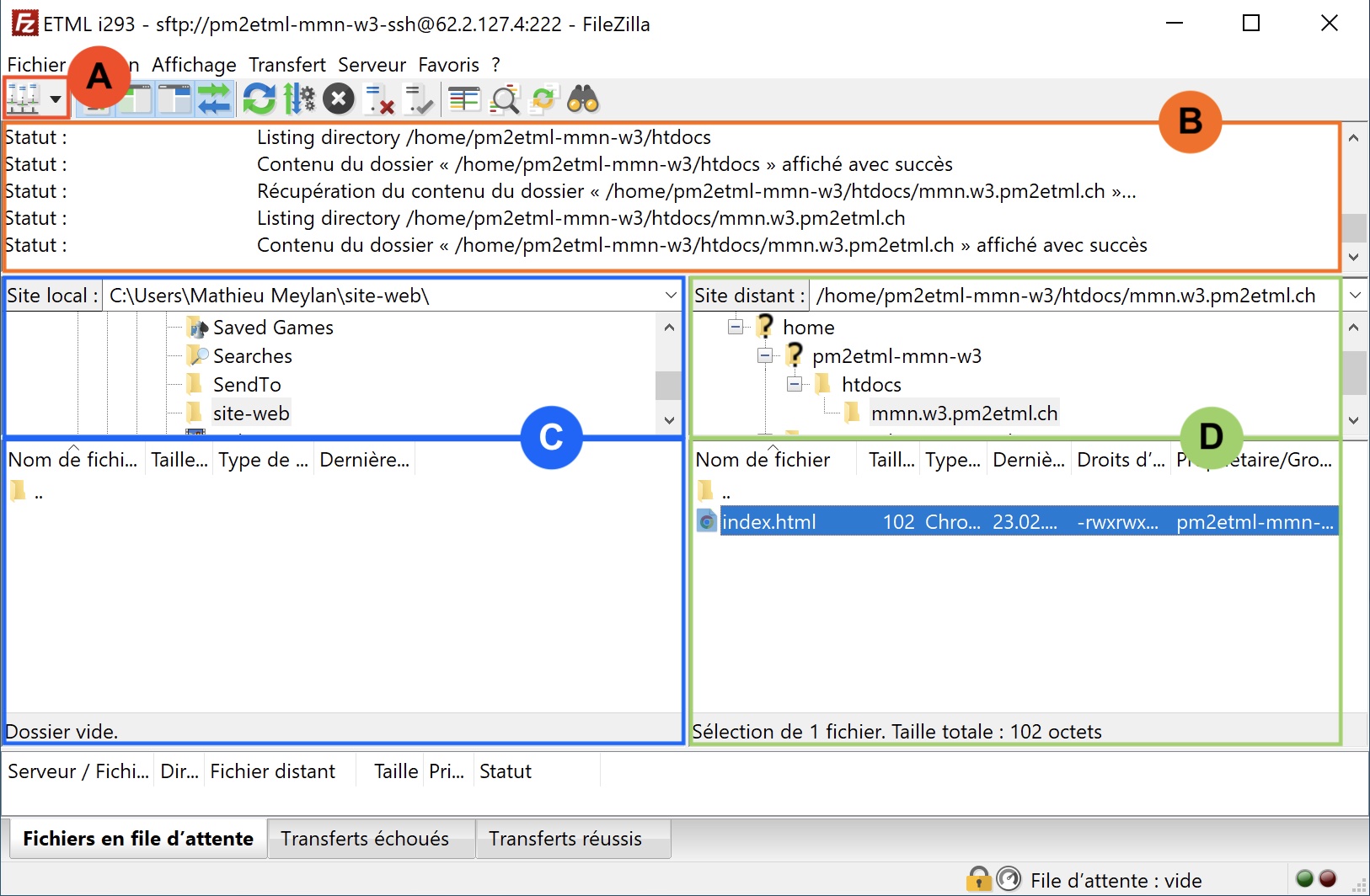
Task: Collapse the pm2etml-mmn-w3 remote node
Action: coord(765,355)
